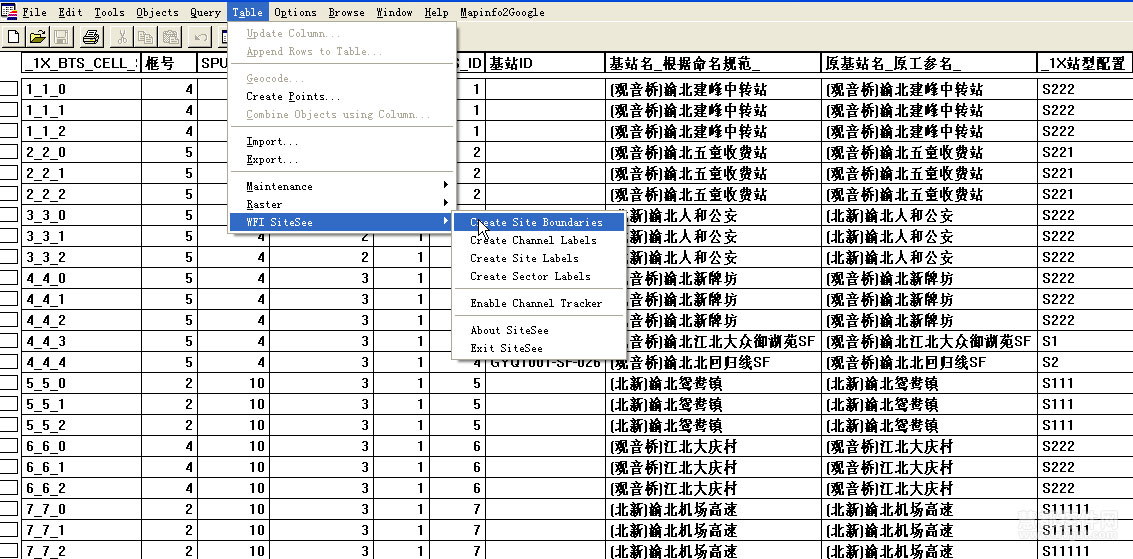Image resolution: width=1133 pixels, height=559 pixels.
Task: Open the Browse menu
Action: pyautogui.click(x=346, y=12)
